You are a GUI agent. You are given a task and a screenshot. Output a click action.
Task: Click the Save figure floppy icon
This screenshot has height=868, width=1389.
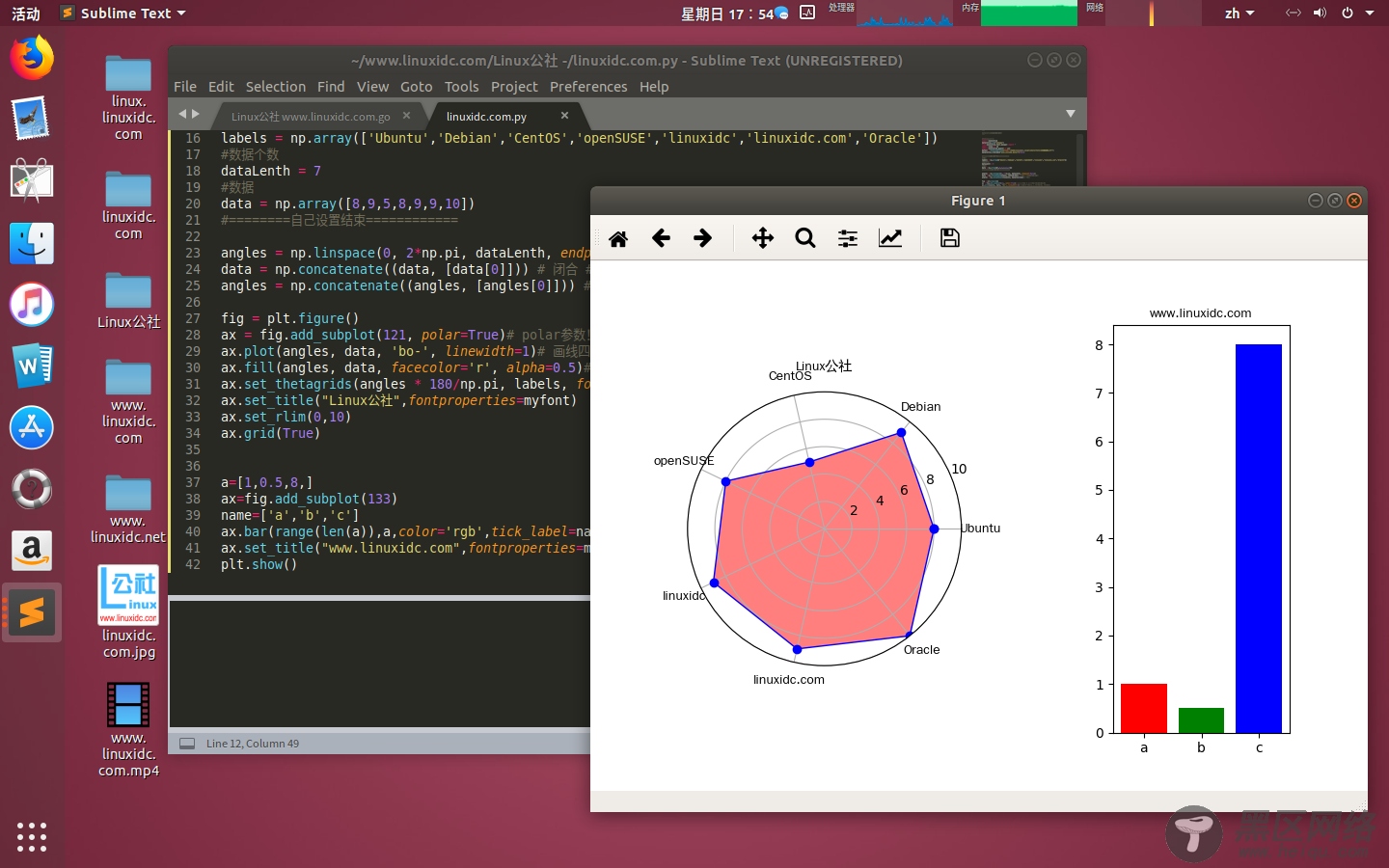point(950,238)
